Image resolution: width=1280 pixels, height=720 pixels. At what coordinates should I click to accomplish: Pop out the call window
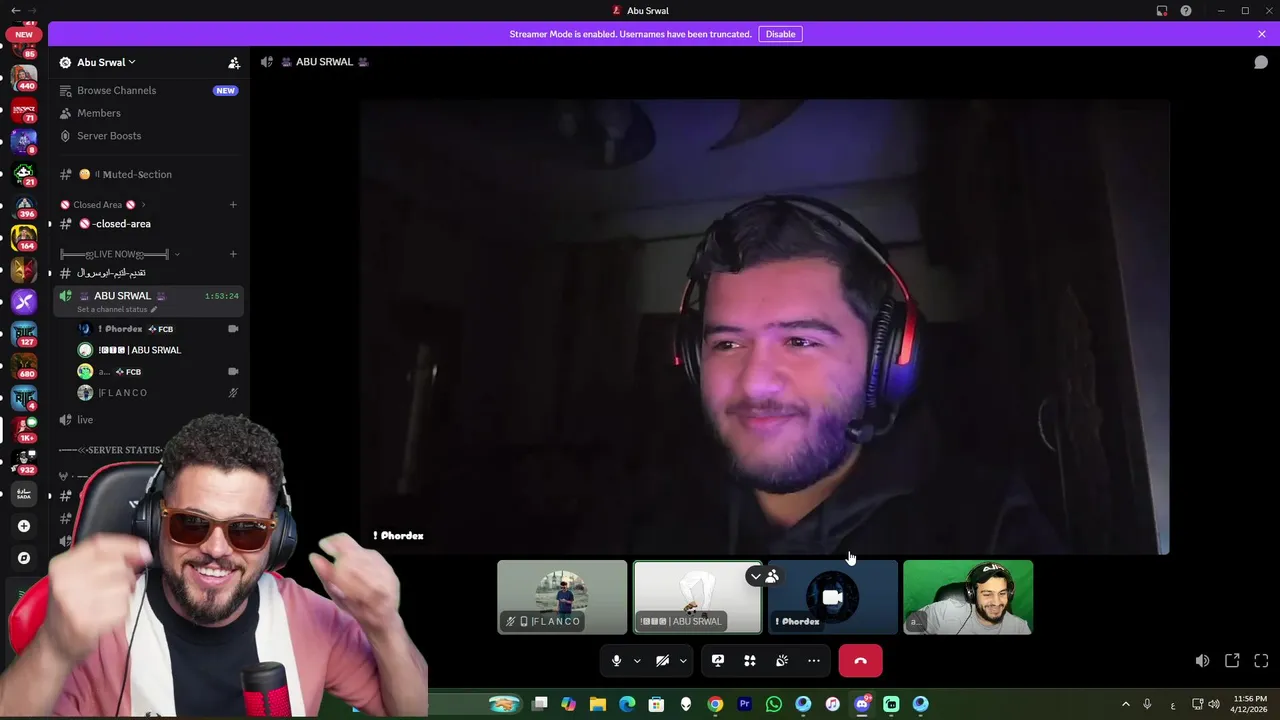tap(1232, 661)
